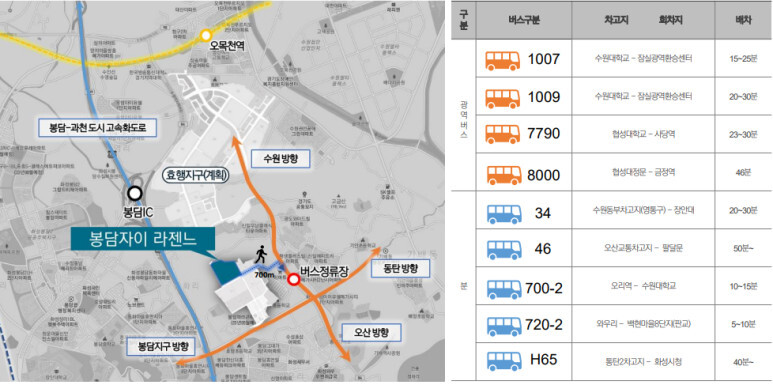Click bus number 34
Screen dimensions: 773x385
[x=542, y=213]
